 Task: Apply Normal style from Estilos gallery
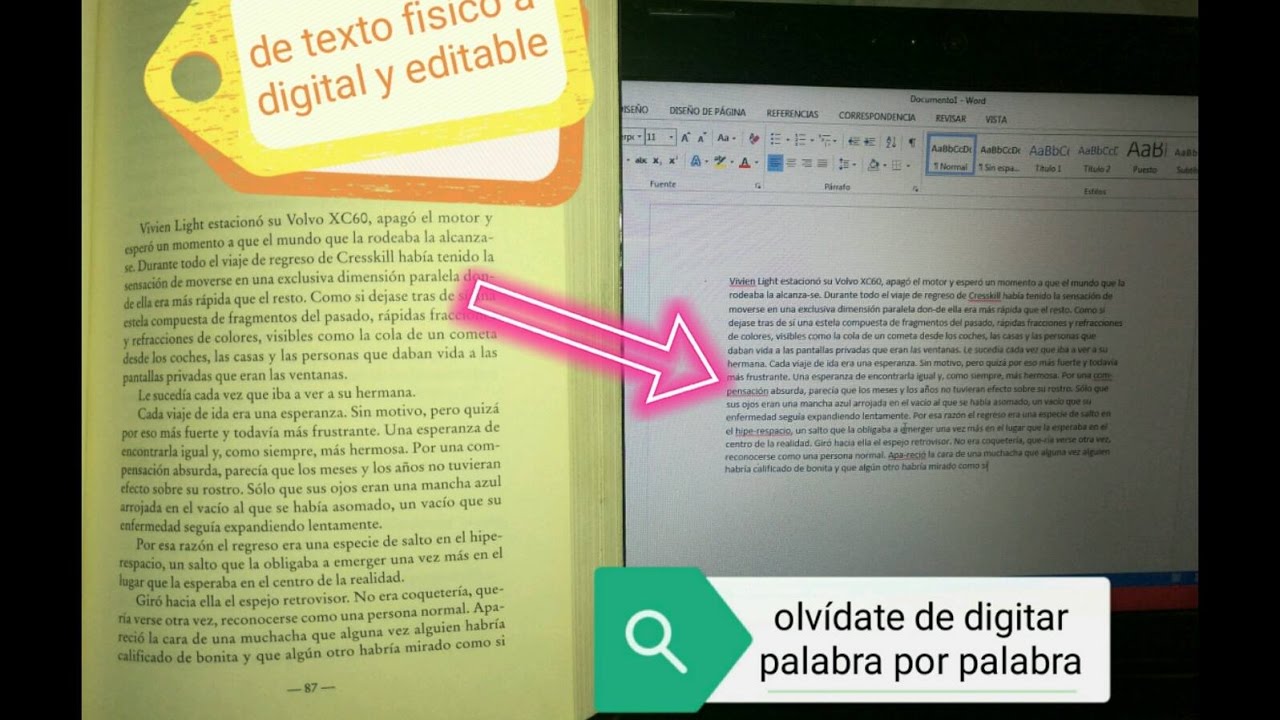[950, 154]
